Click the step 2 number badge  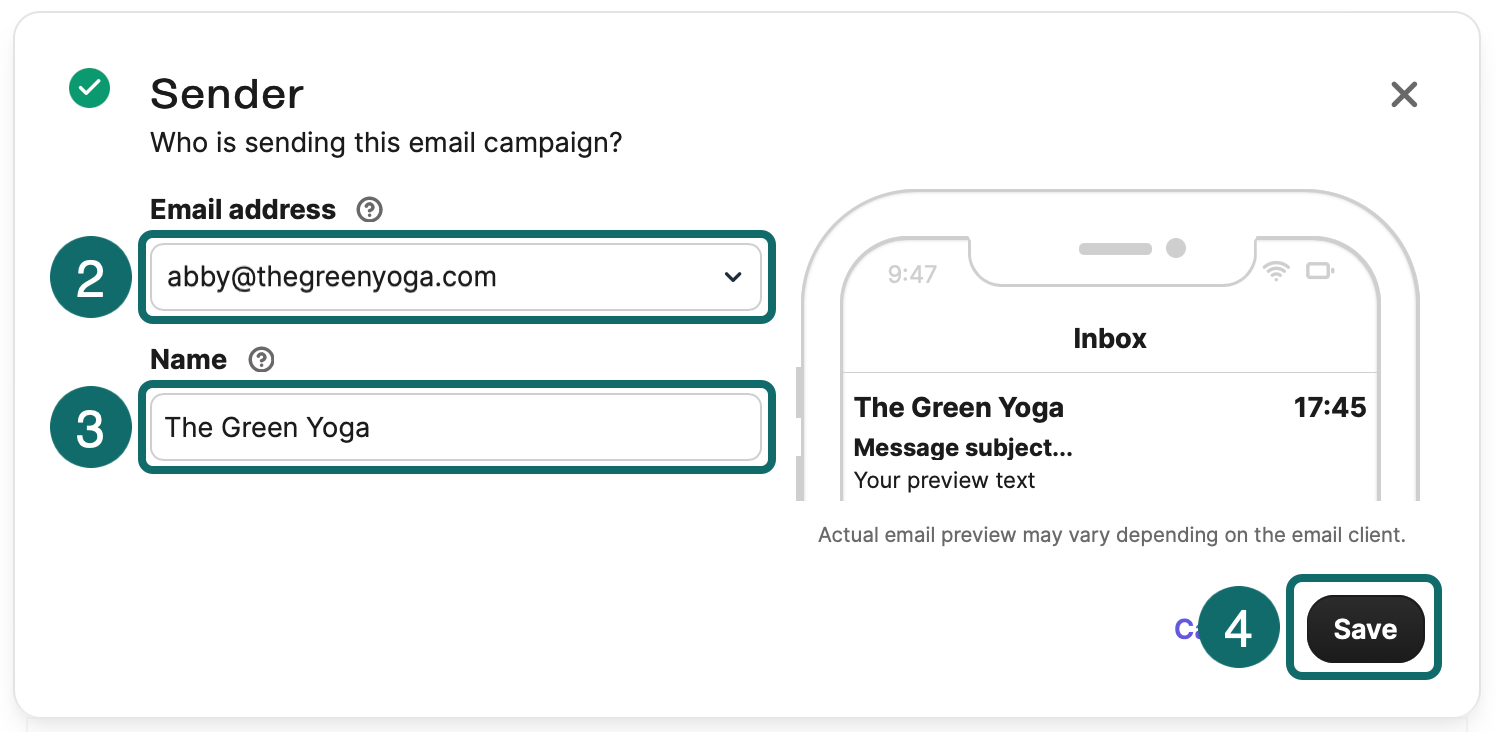pos(90,277)
